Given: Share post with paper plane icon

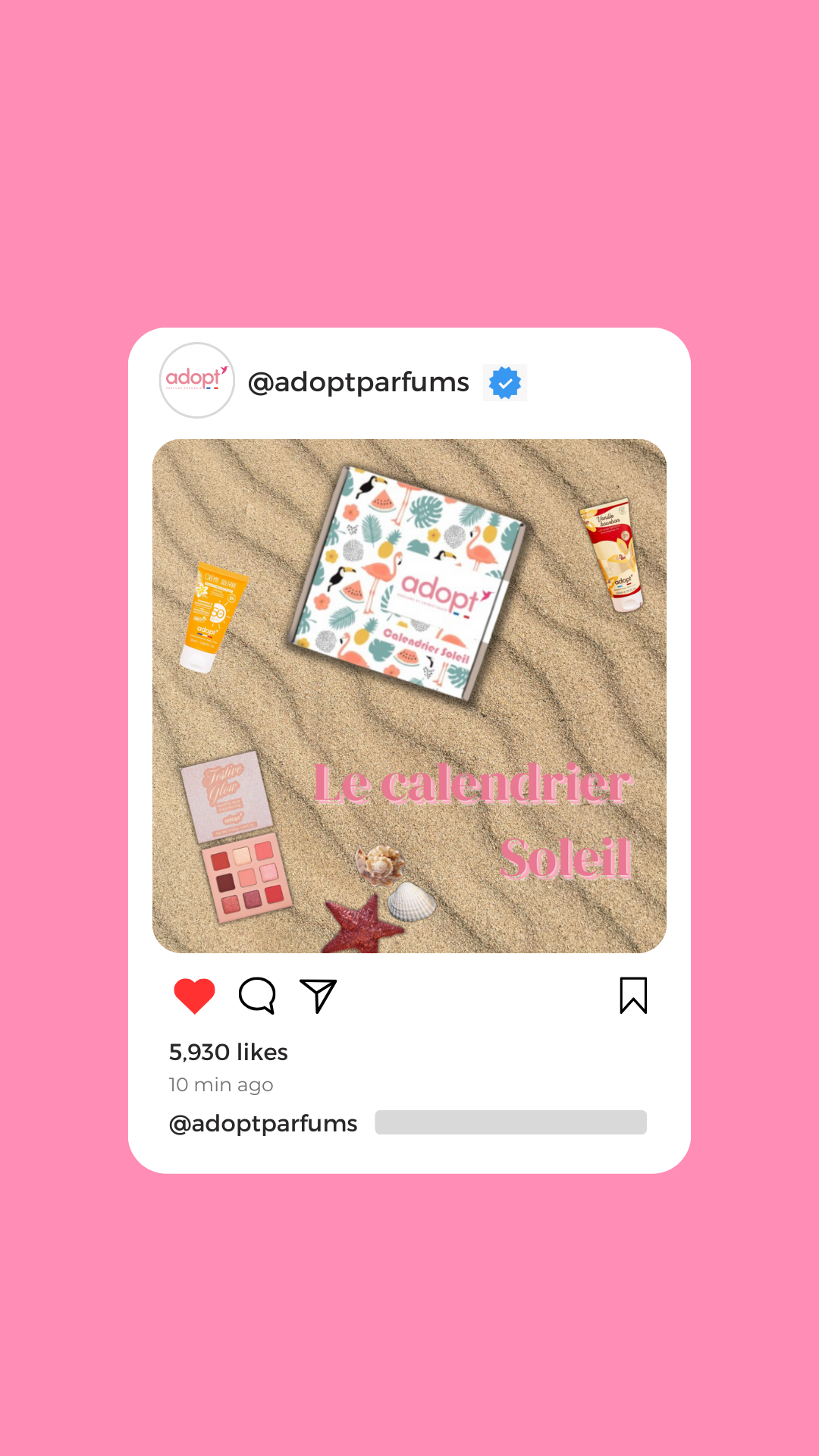Looking at the screenshot, I should click(318, 996).
